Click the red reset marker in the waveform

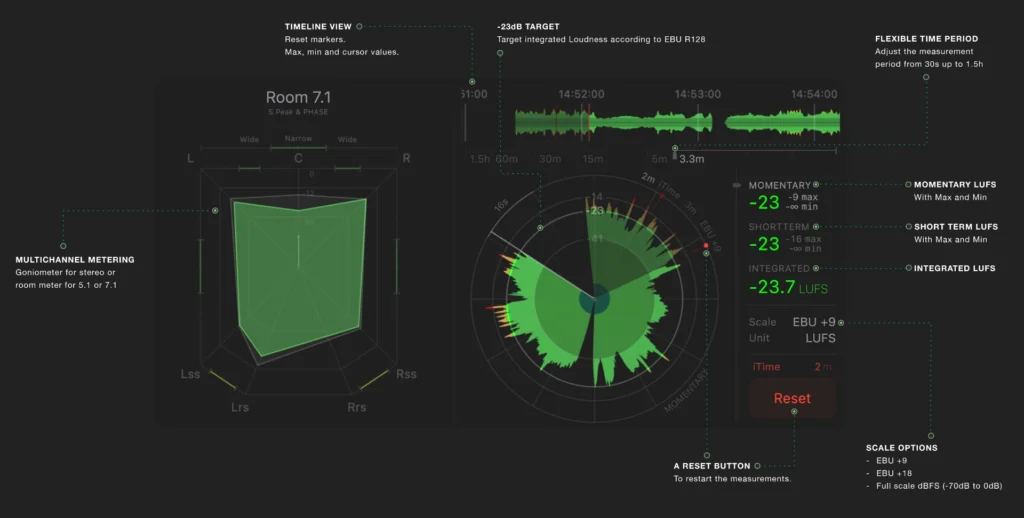[589, 120]
